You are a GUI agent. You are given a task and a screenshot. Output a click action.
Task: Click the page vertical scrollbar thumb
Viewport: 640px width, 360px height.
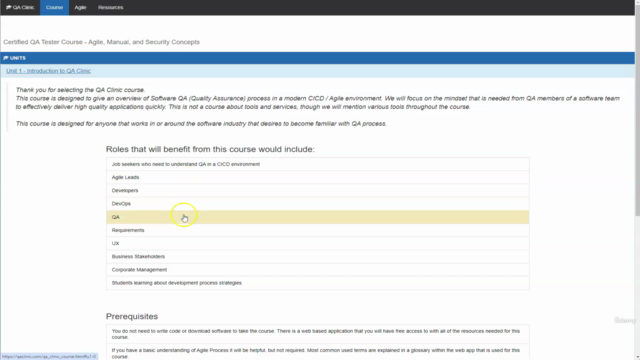point(637,110)
